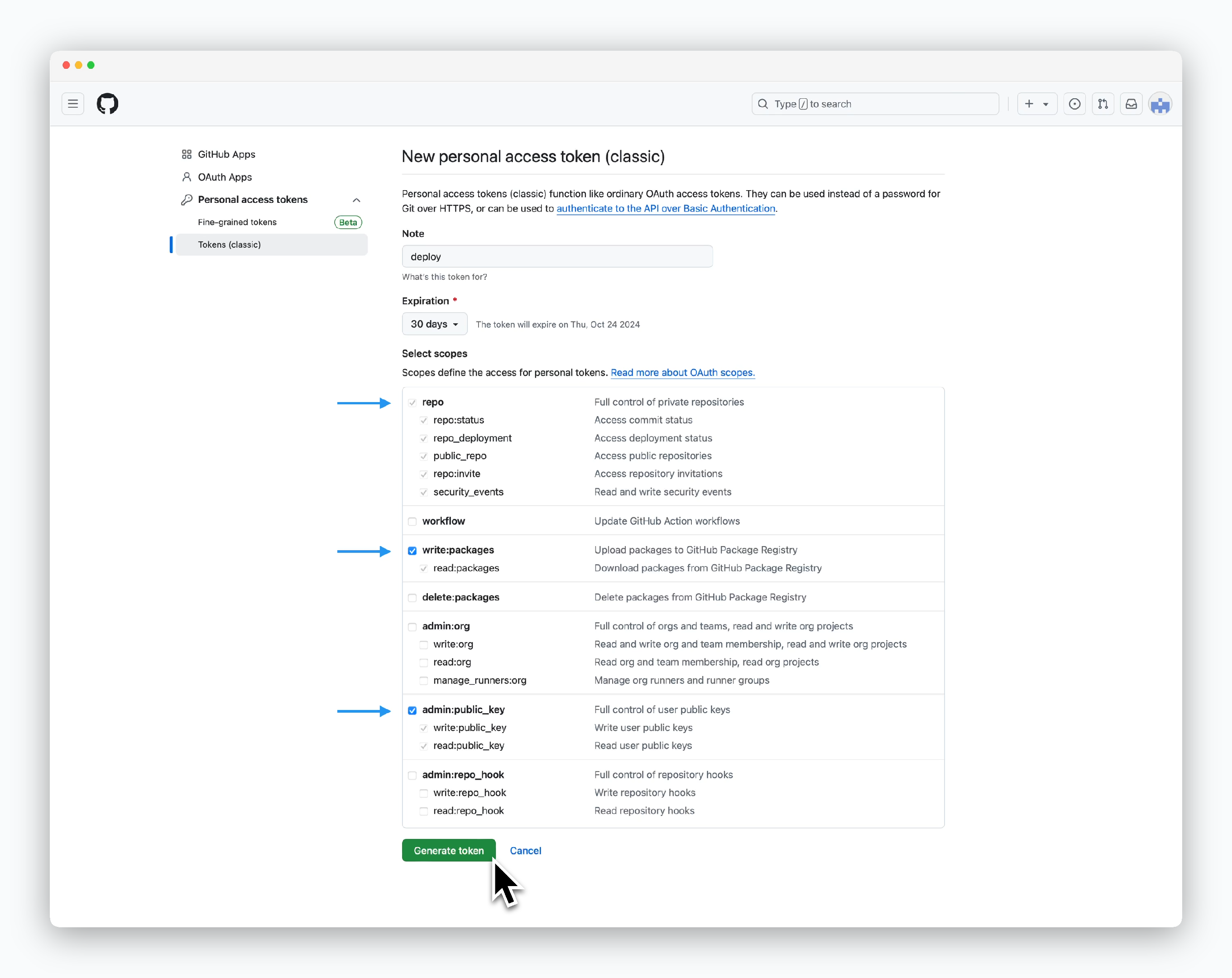This screenshot has height=978, width=1232.
Task: Enable the admin:org scope checkbox
Action: pyautogui.click(x=412, y=627)
